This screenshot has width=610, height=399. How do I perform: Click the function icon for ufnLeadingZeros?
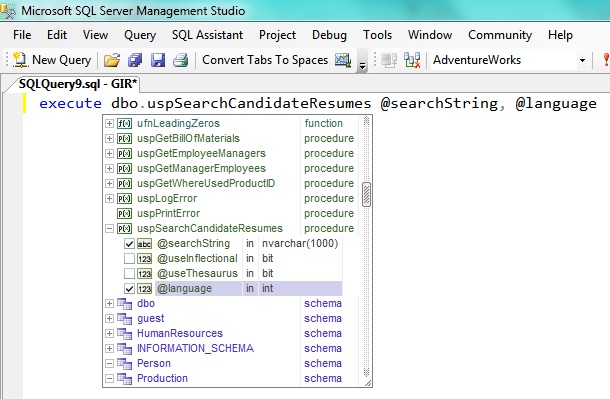124,124
